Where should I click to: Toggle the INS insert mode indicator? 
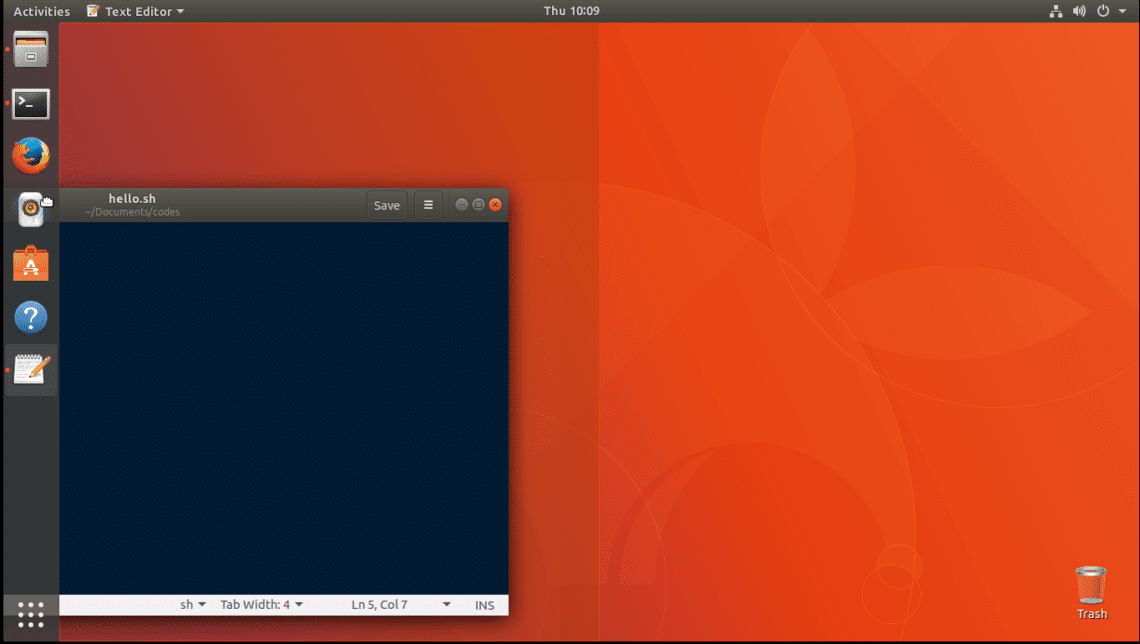(484, 604)
